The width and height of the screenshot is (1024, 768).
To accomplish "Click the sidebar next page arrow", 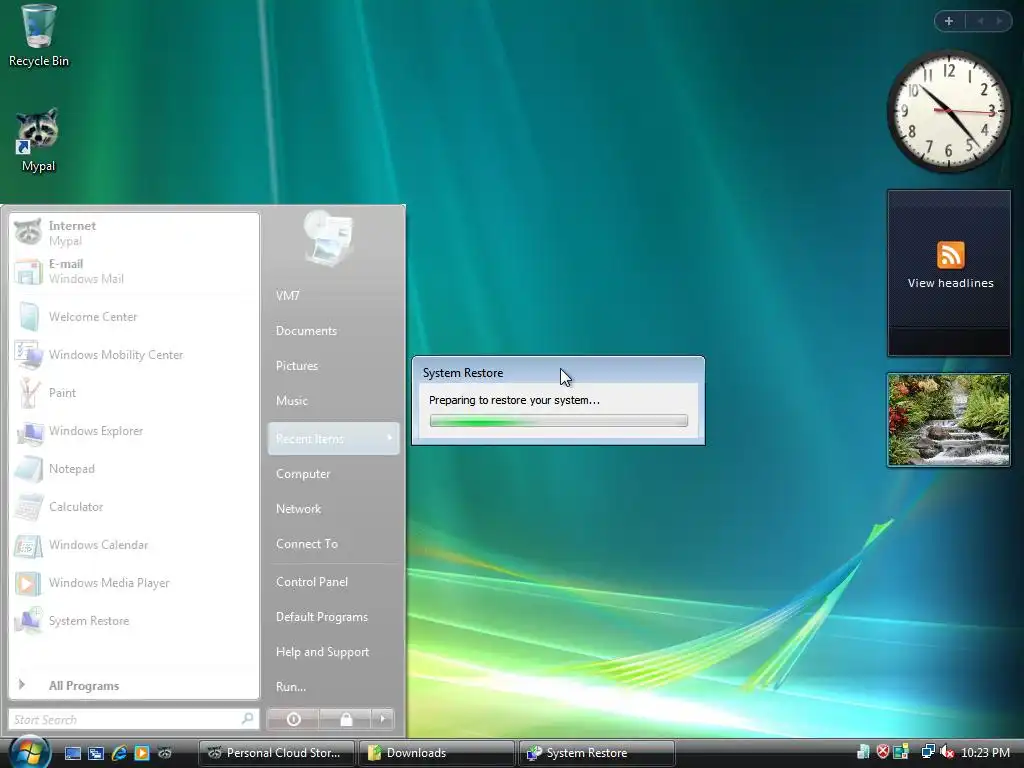I will click(x=999, y=21).
